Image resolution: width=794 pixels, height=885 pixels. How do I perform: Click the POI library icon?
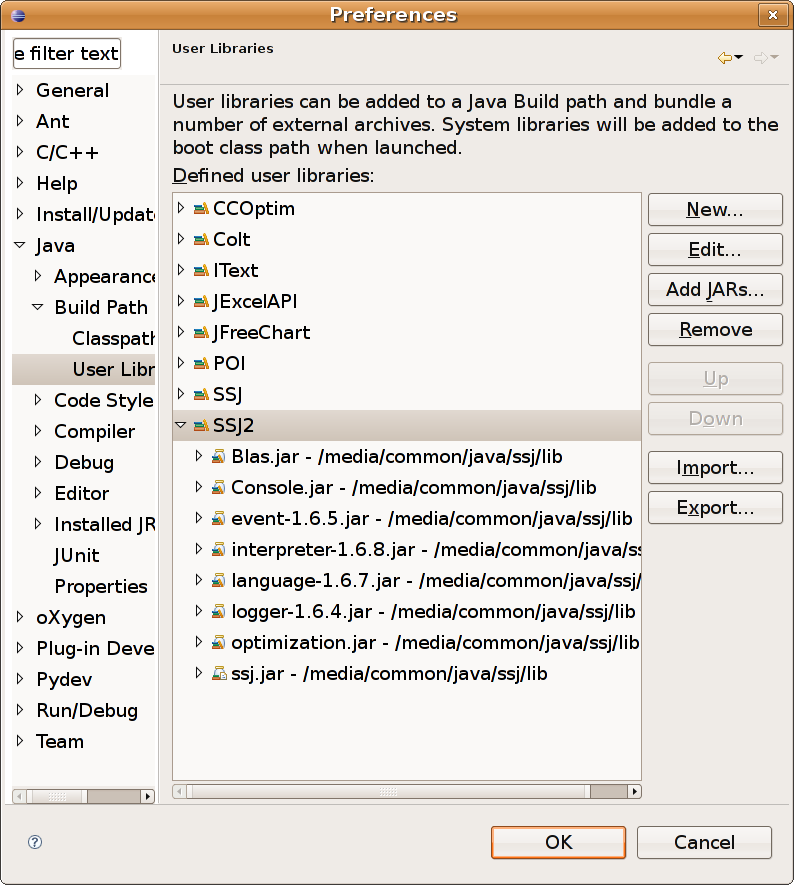click(x=201, y=364)
